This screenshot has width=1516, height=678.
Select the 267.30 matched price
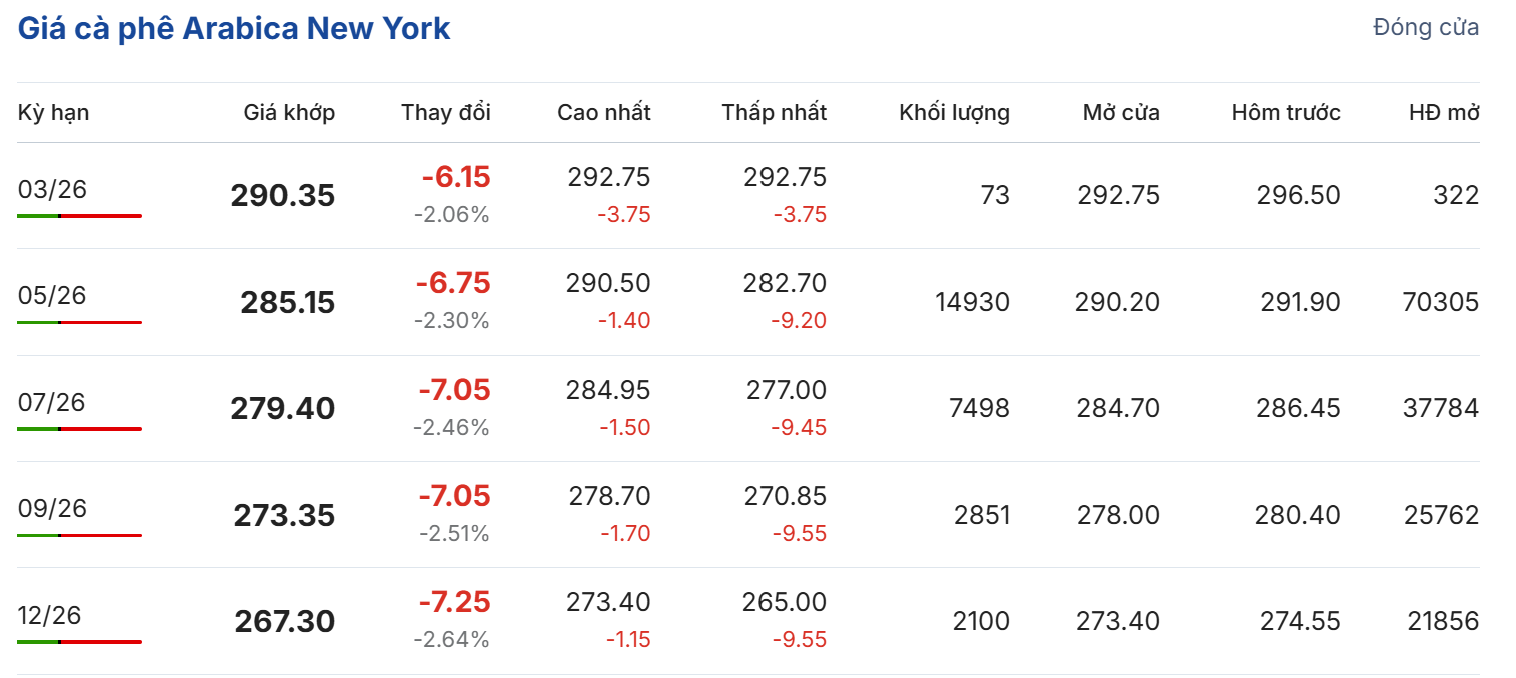point(285,622)
